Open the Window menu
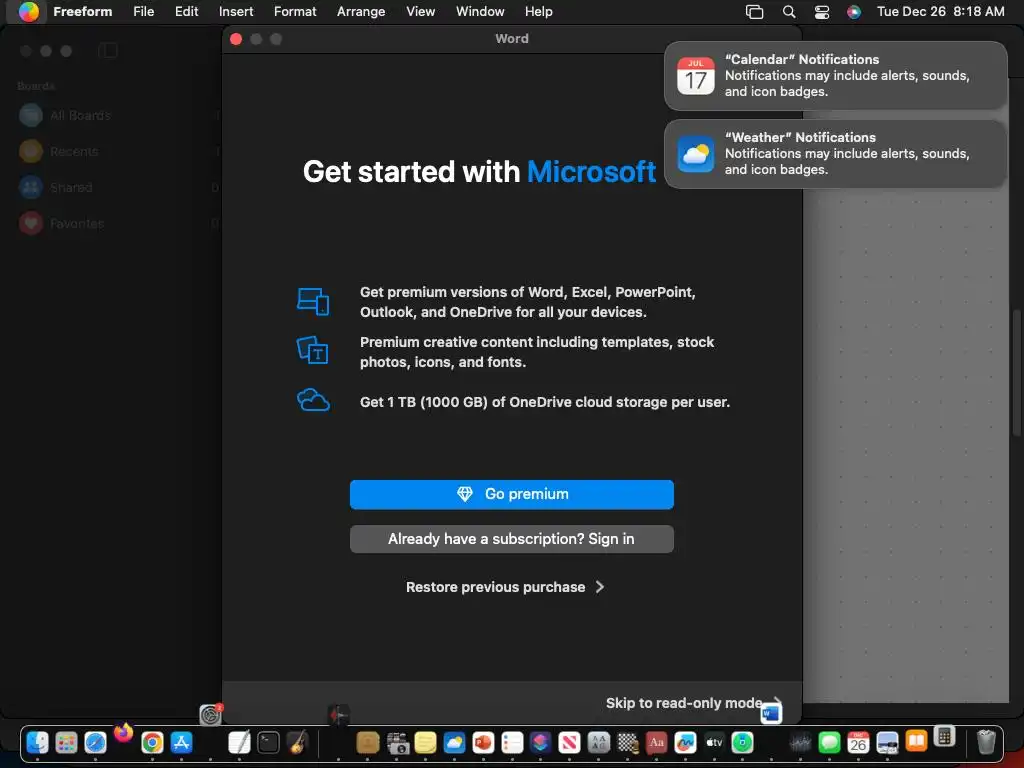Viewport: 1024px width, 768px height. click(480, 12)
